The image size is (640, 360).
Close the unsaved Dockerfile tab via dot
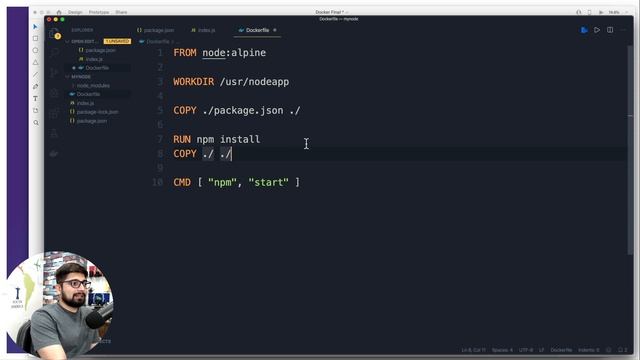[275, 30]
